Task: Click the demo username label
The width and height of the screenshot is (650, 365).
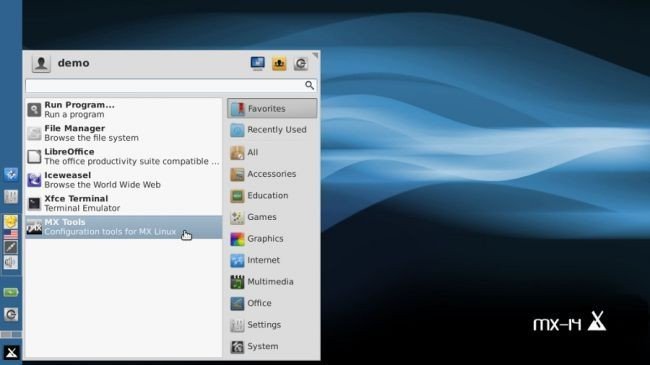Action: pos(73,63)
